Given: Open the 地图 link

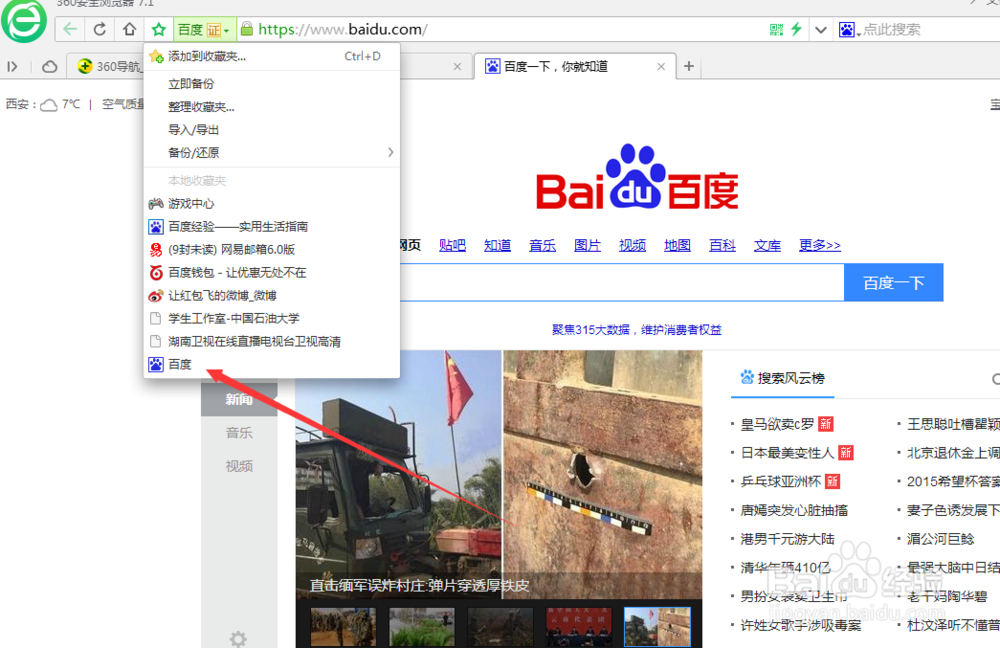Looking at the screenshot, I should 677,245.
